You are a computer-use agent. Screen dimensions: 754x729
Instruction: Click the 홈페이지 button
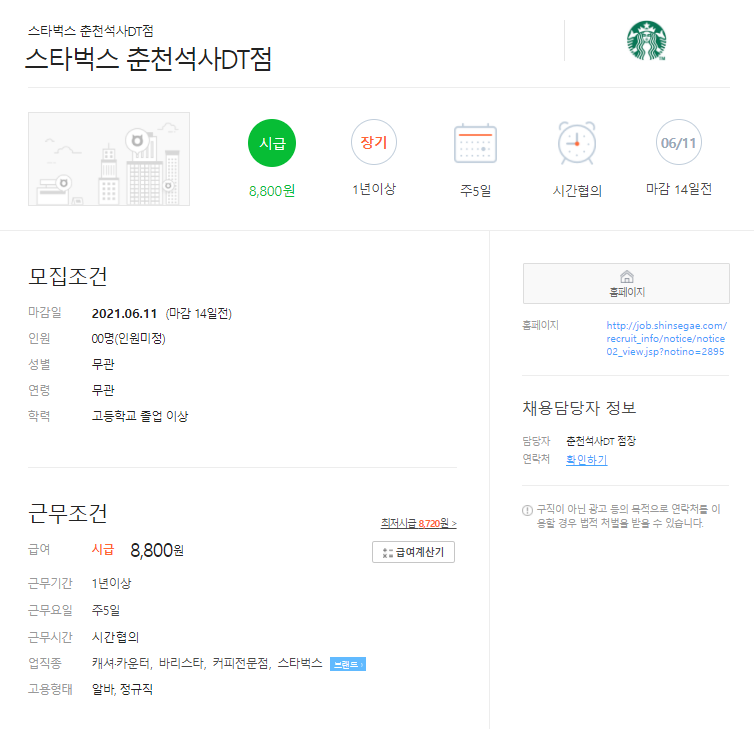pyautogui.click(x=626, y=283)
